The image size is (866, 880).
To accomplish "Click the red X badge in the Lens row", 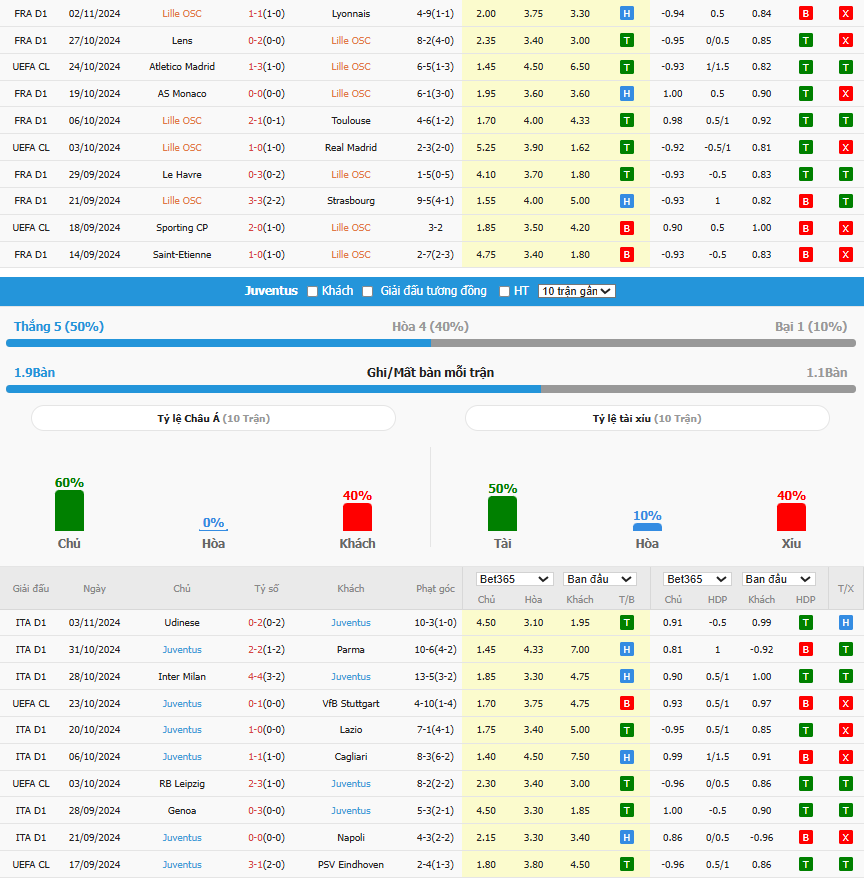I will point(845,40).
